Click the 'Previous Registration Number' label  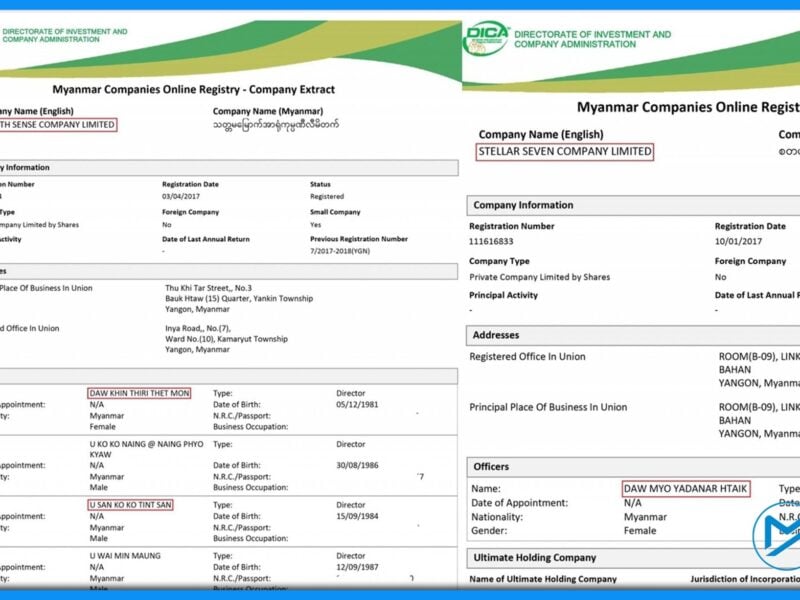coord(359,239)
